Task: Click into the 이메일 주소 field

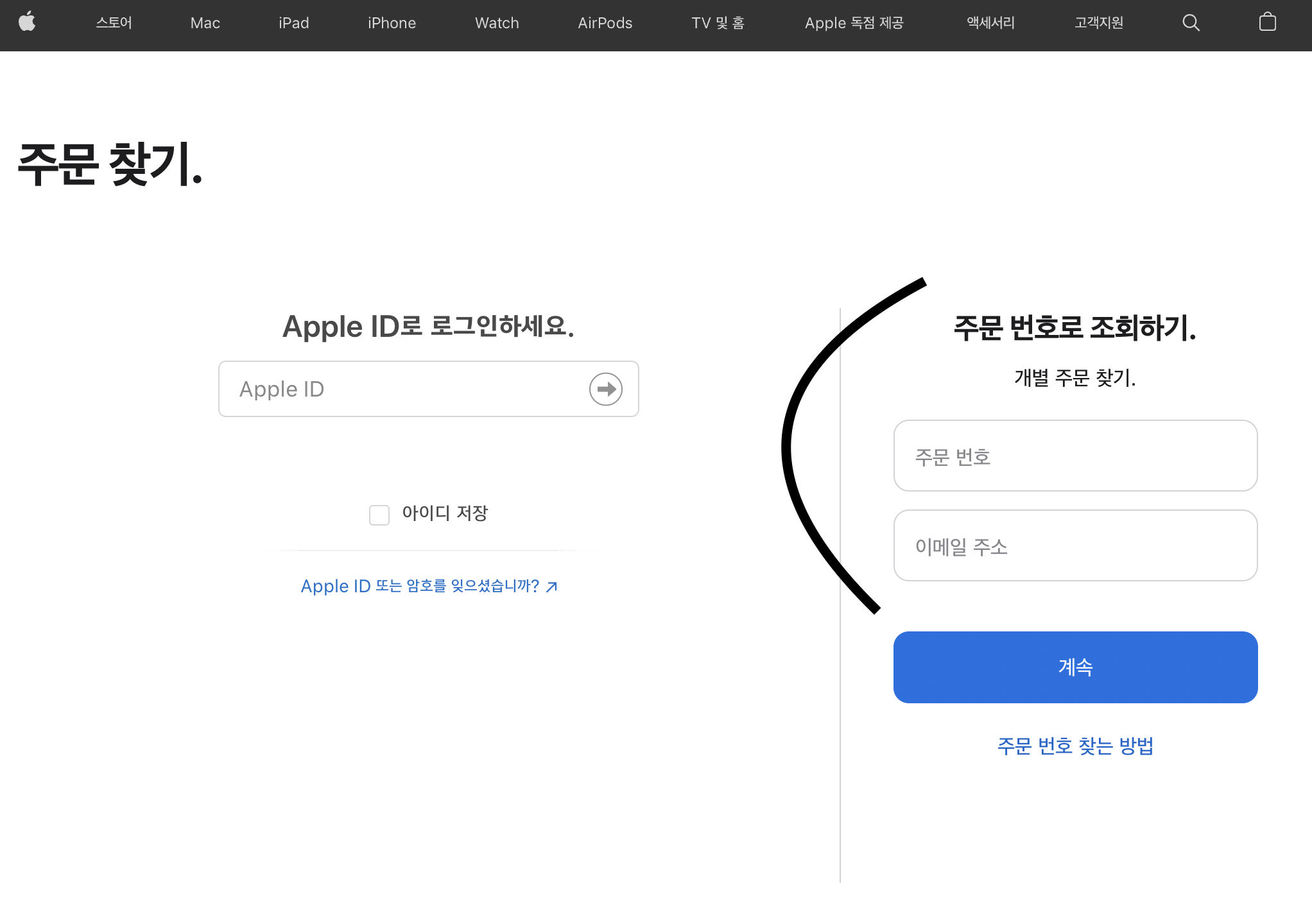Action: pyautogui.click(x=1075, y=546)
